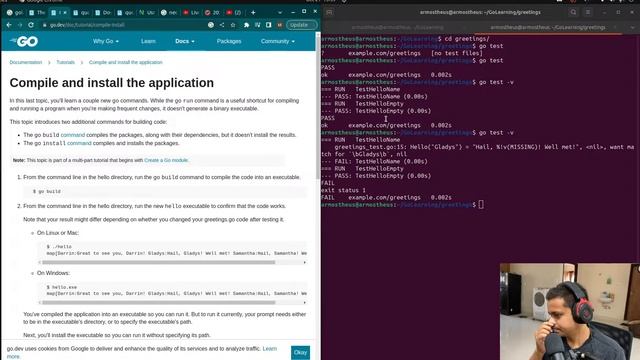Image resolution: width=640 pixels, height=360 pixels.
Task: Go back in Chrome browser
Action: (x=9, y=25)
